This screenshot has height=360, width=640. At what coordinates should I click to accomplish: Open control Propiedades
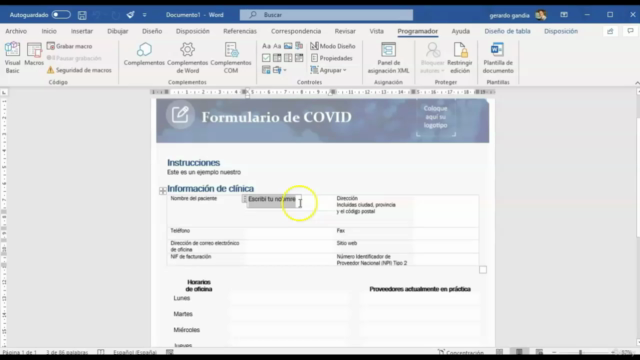coord(332,58)
